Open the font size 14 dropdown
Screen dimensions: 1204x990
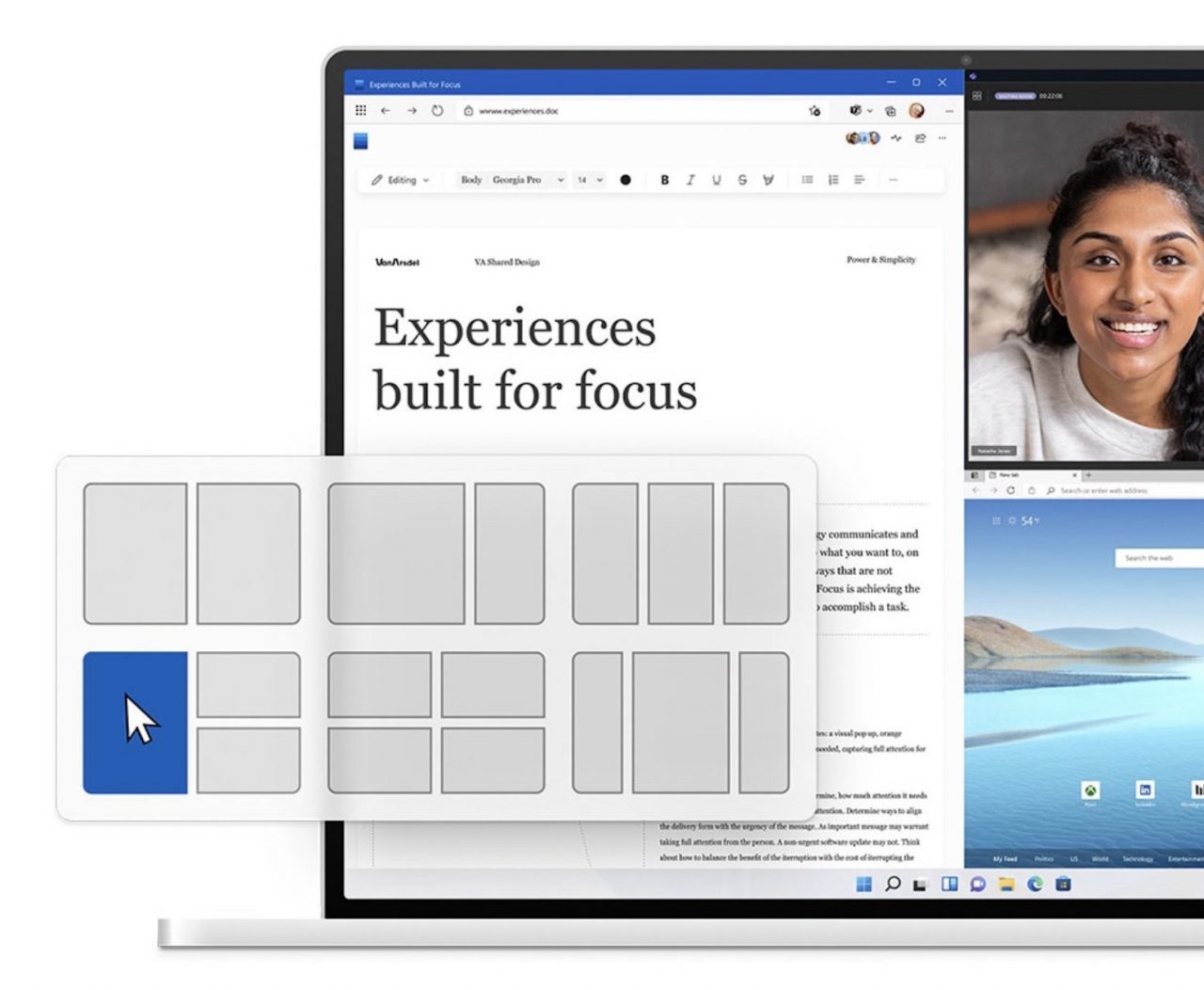tap(590, 180)
